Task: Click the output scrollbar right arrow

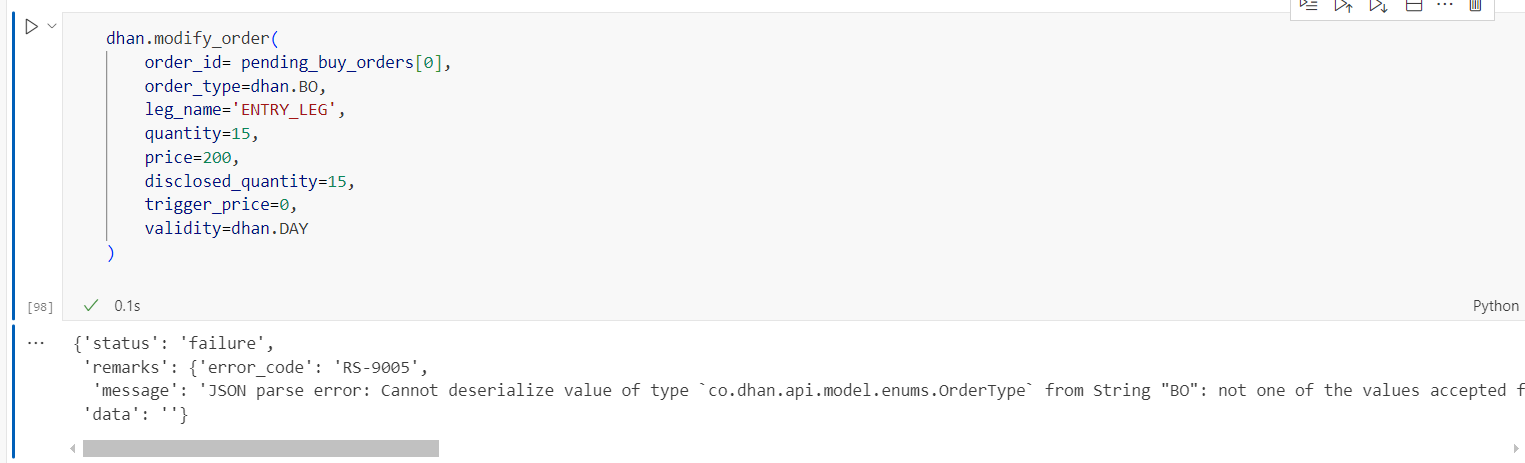Action: click(x=1516, y=449)
